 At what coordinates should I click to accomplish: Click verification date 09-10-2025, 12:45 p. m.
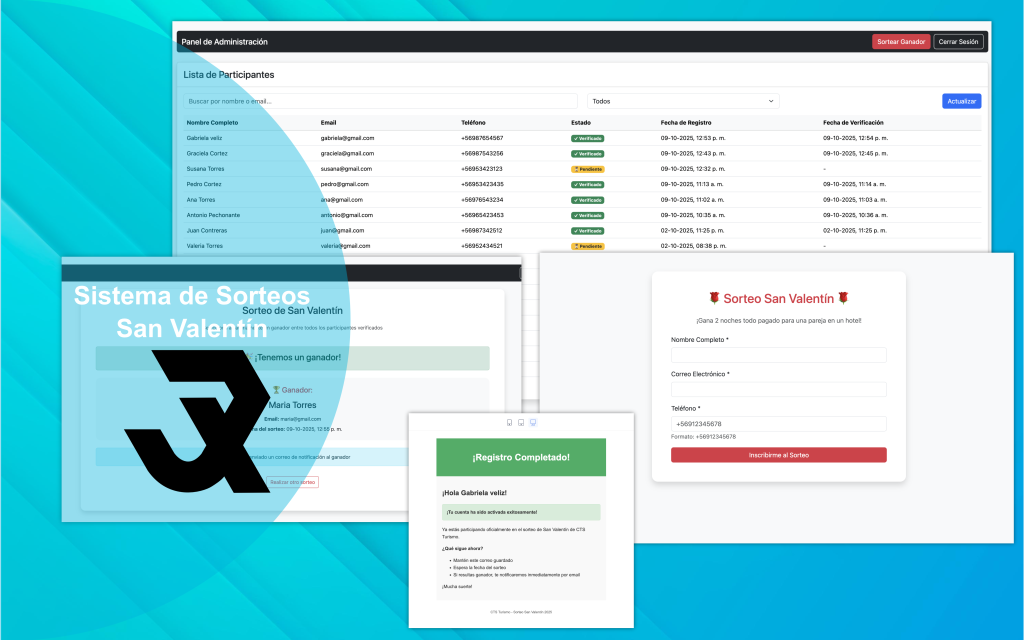pyautogui.click(x=855, y=153)
